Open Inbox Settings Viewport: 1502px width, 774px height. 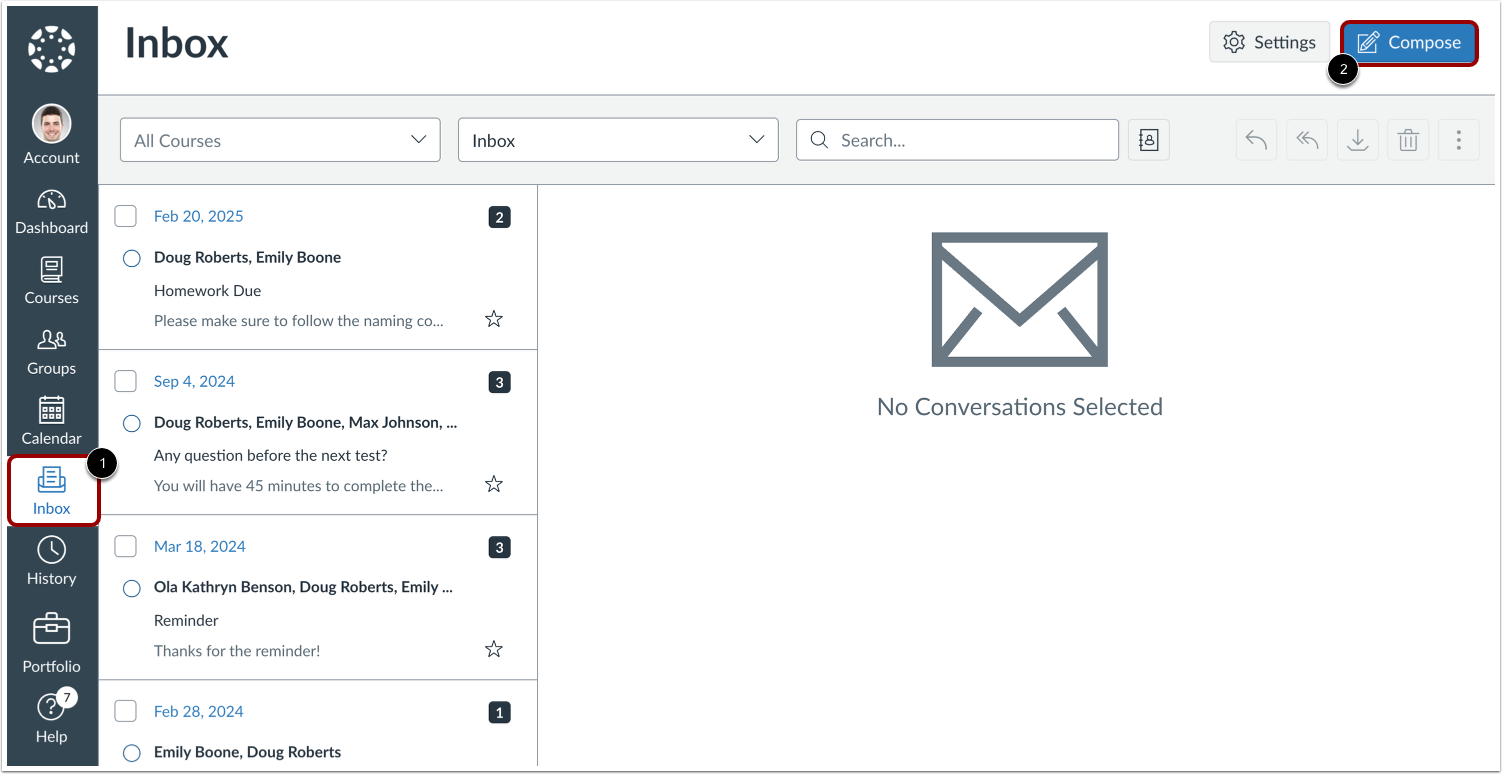(1269, 42)
